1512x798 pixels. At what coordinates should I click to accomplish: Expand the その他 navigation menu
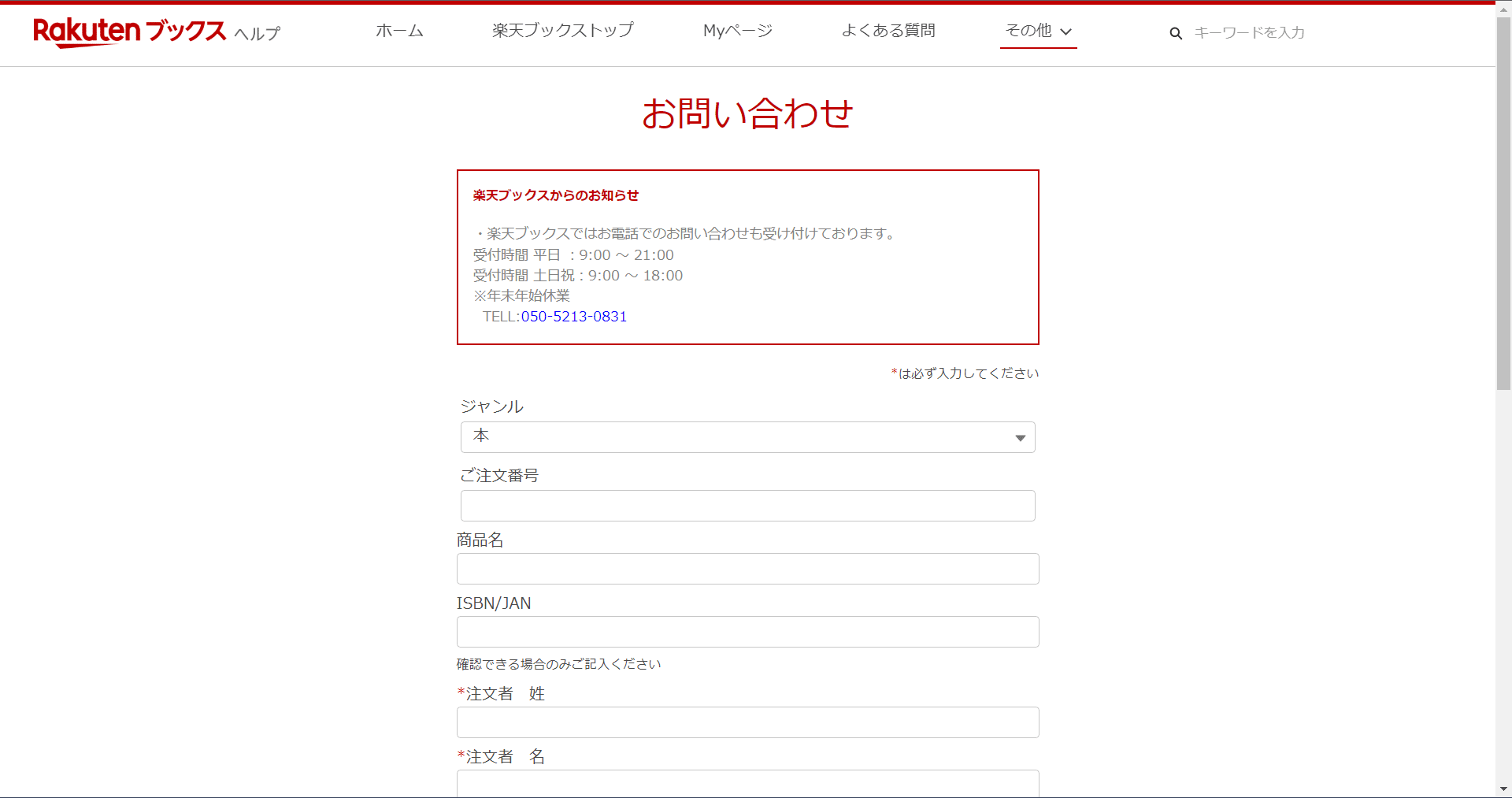click(x=1029, y=30)
